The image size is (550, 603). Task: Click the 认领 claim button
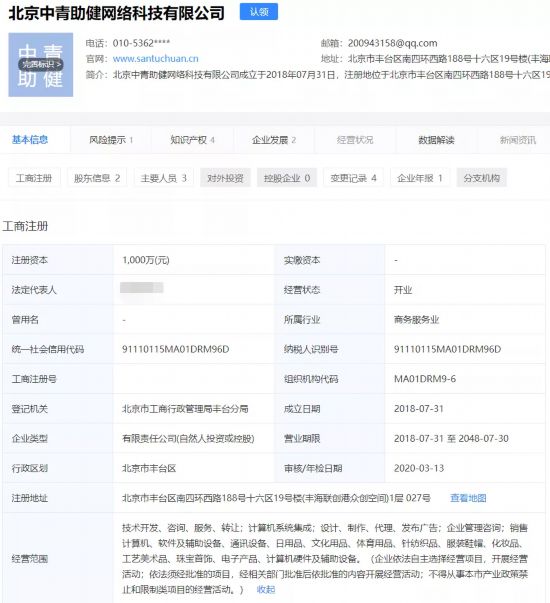coord(258,12)
